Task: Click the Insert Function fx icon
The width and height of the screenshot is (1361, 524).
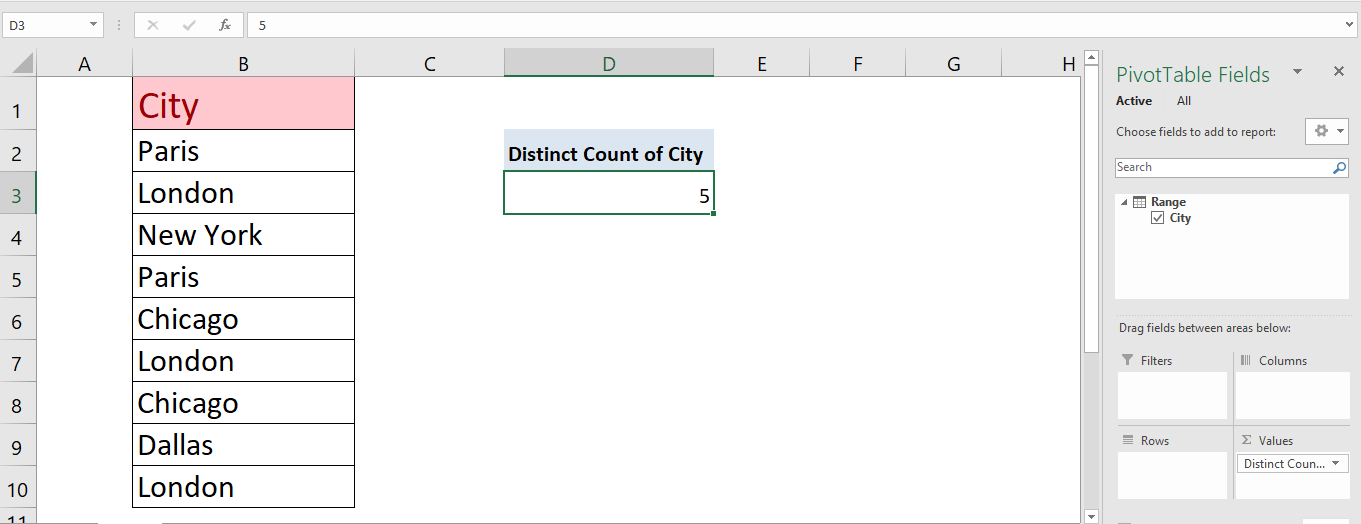Action: tap(225, 25)
